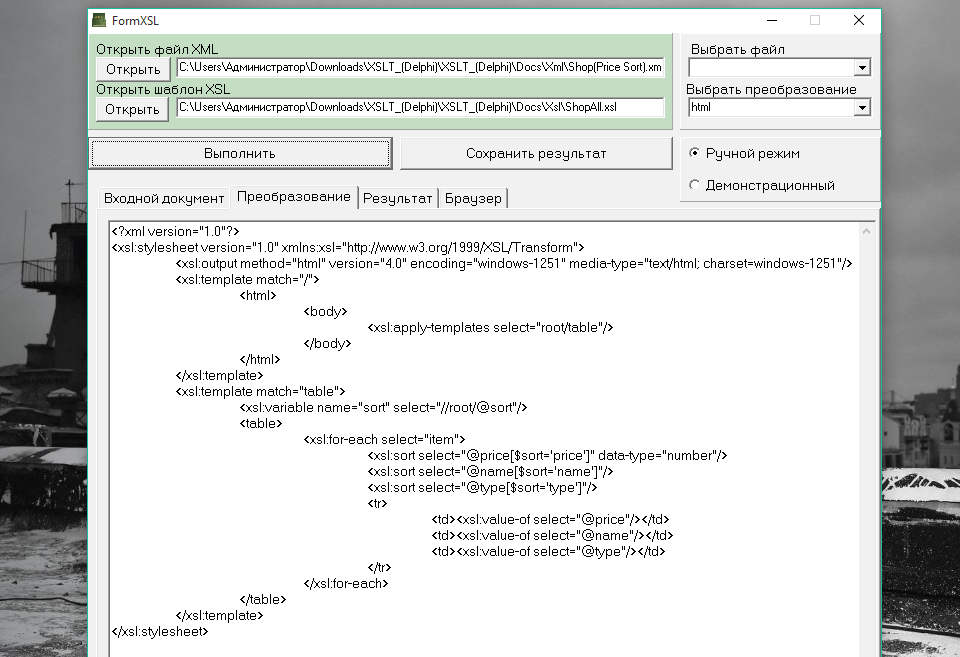This screenshot has width=960, height=657.
Task: Click the xsl:sort select="@type[...]" line
Action: click(482, 487)
